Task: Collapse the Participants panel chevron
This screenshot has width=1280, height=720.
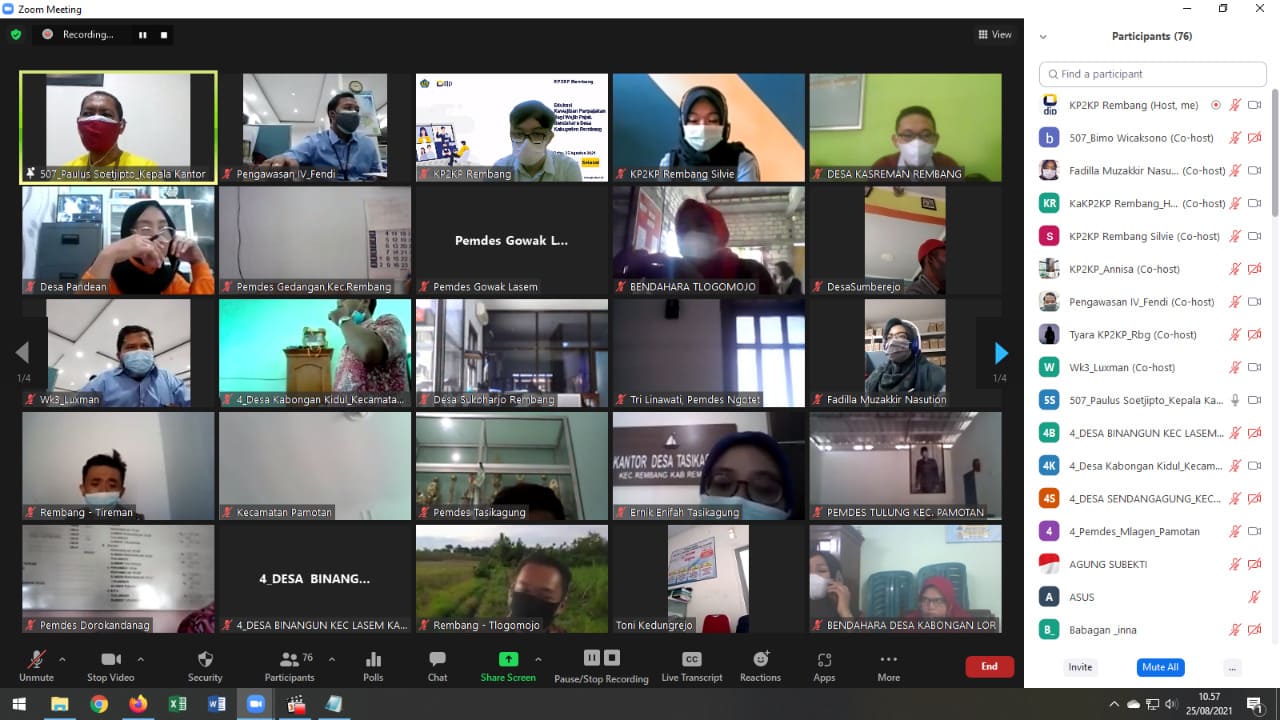Action: 1043,37
